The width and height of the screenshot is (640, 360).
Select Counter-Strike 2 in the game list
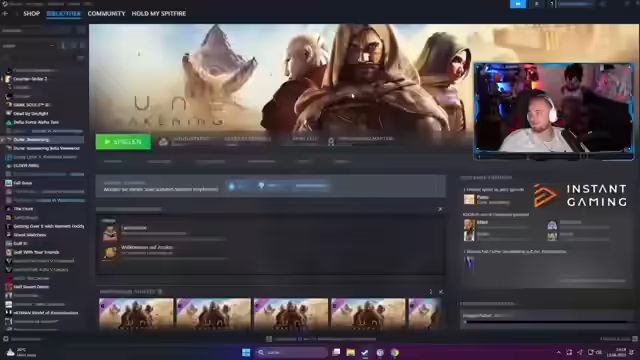click(x=30, y=79)
